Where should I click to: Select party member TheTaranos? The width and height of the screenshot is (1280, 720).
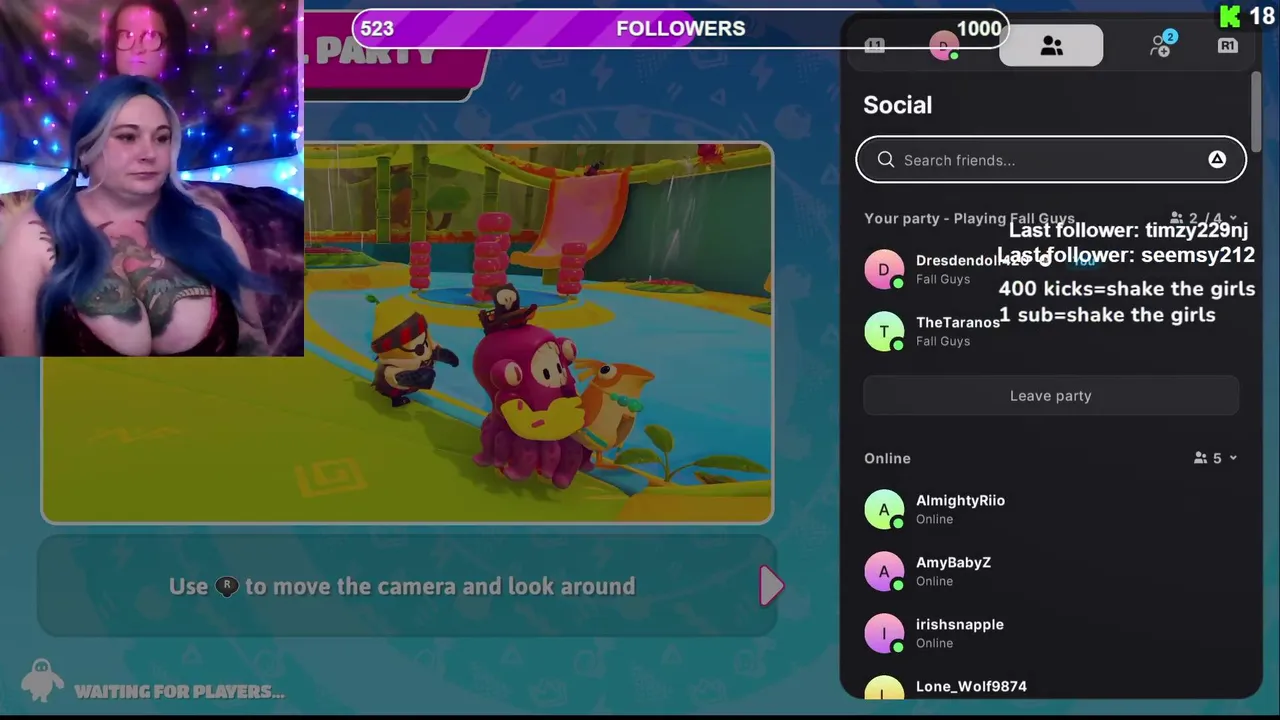1051,331
